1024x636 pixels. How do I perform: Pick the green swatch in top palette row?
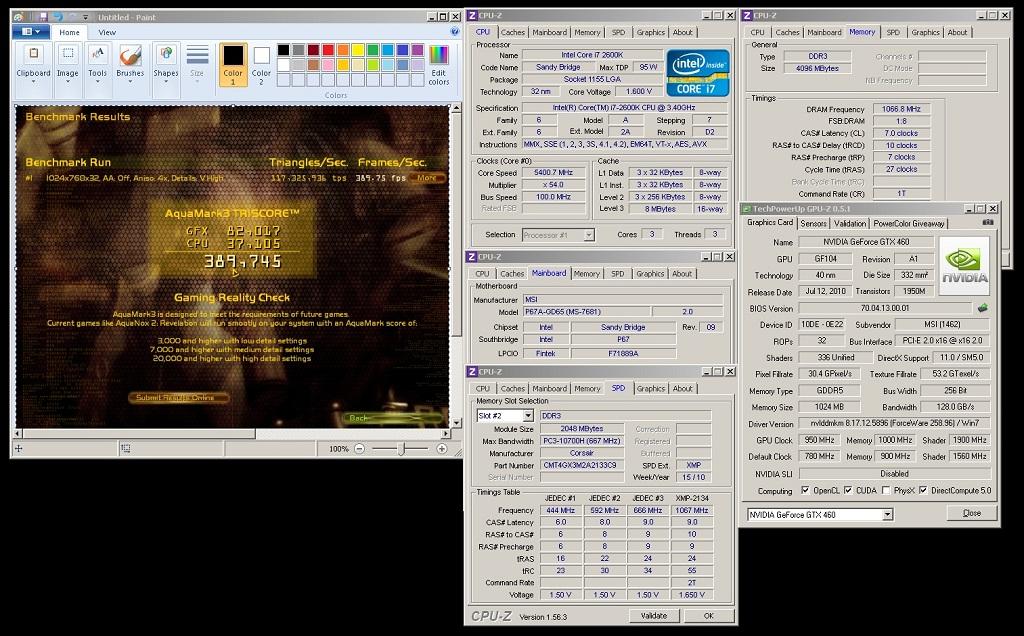point(373,50)
